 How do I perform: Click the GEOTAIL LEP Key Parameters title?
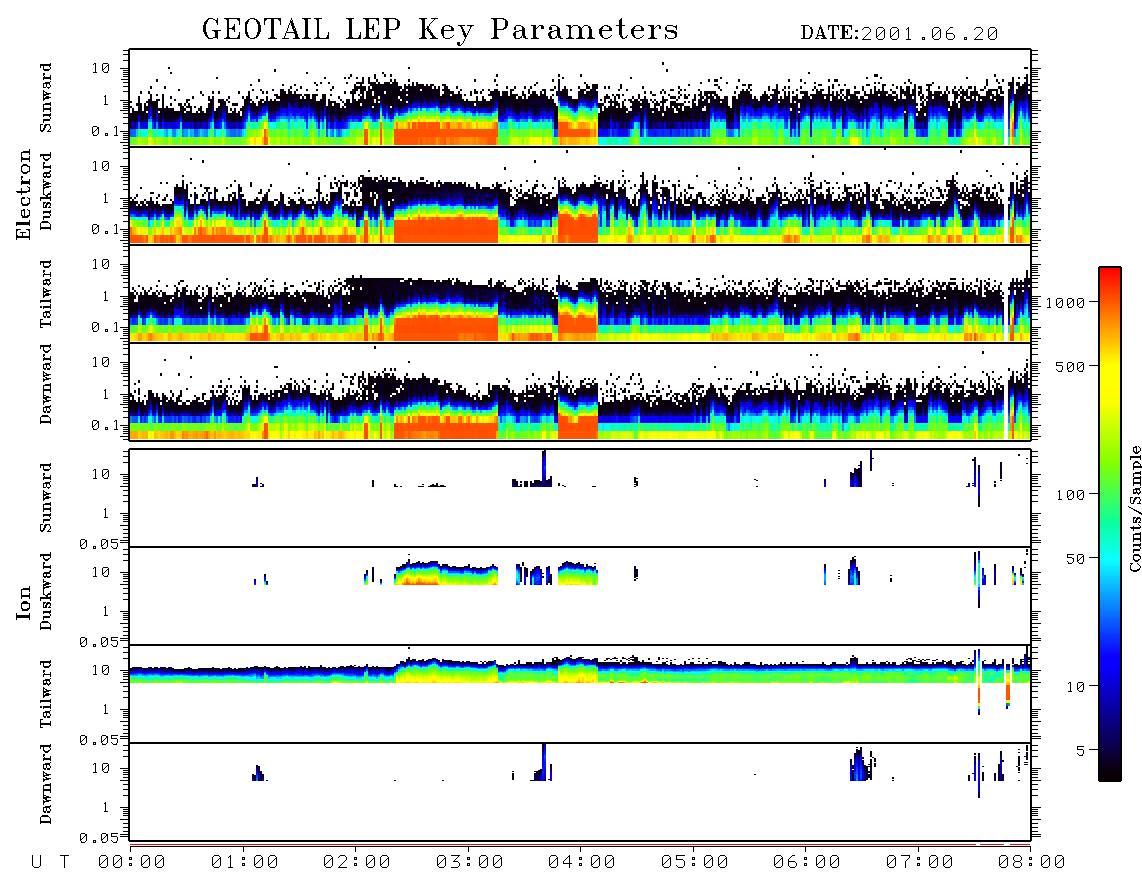(x=440, y=30)
